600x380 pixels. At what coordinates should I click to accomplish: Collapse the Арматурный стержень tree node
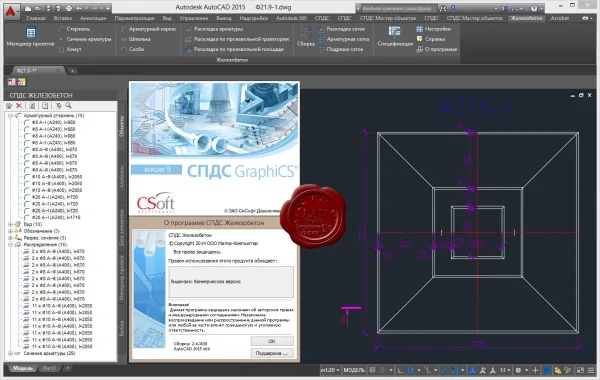pos(10,116)
